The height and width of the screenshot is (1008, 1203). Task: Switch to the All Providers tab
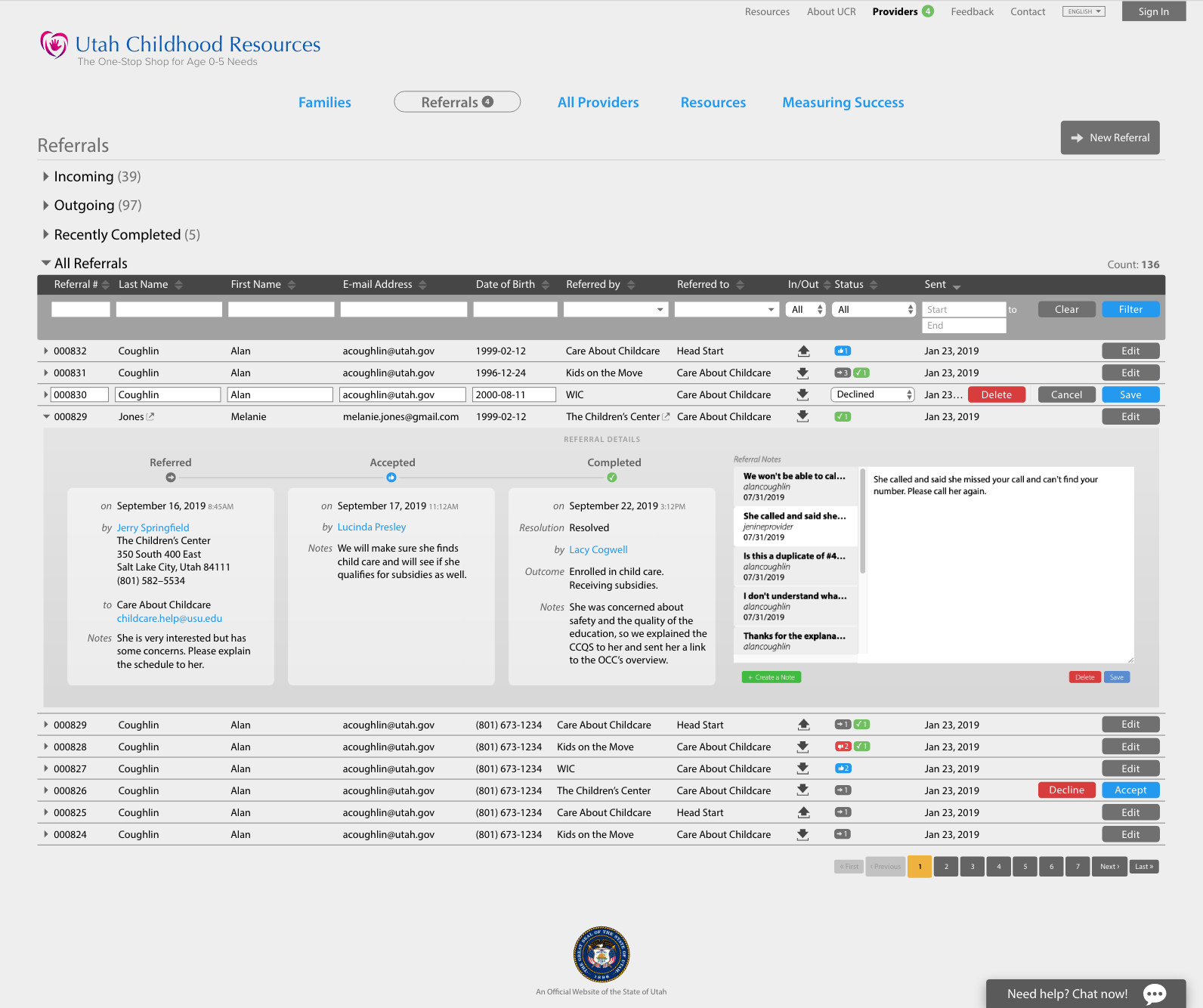point(598,102)
